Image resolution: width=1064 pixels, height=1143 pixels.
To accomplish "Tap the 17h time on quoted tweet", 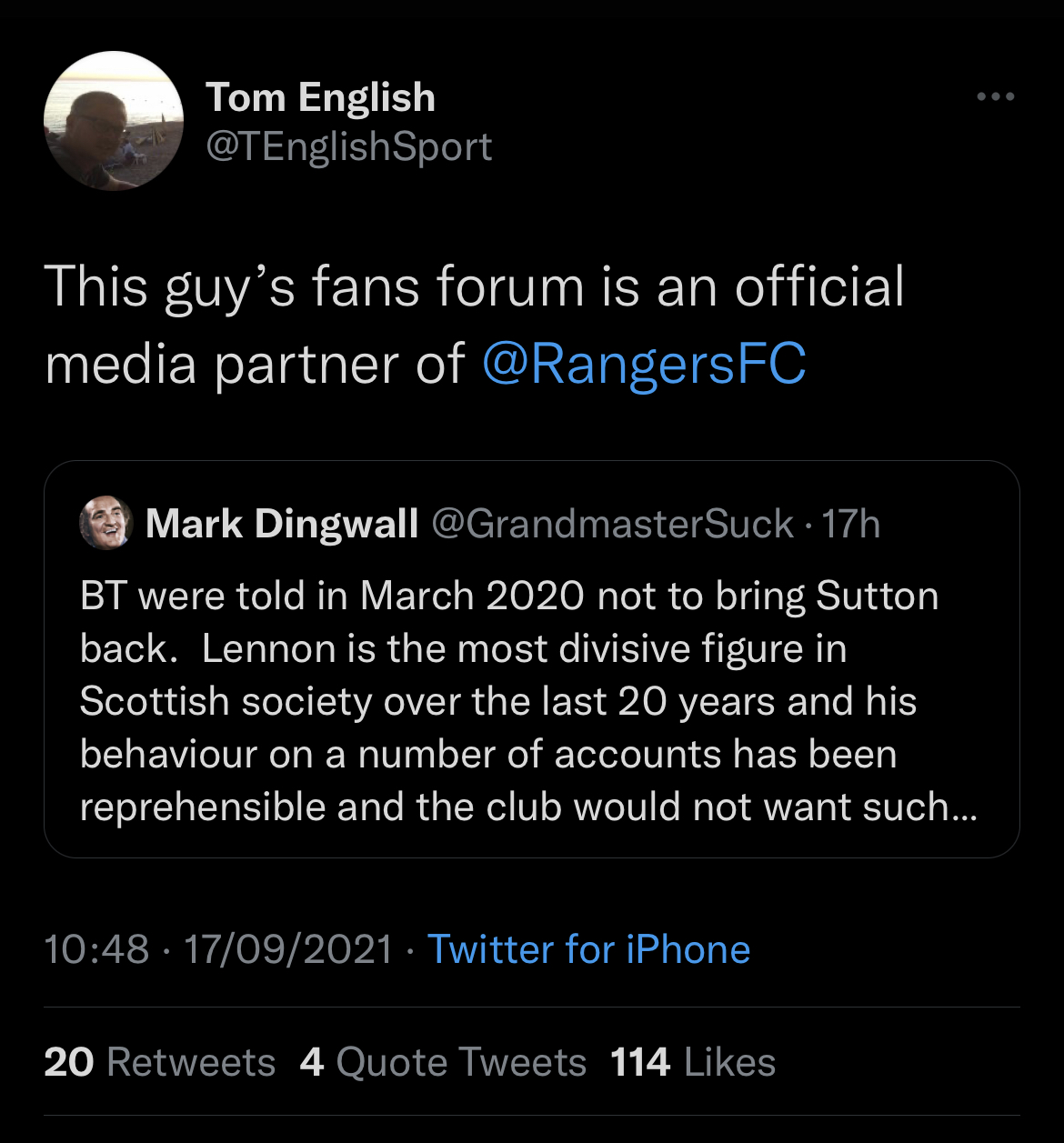I will (851, 524).
